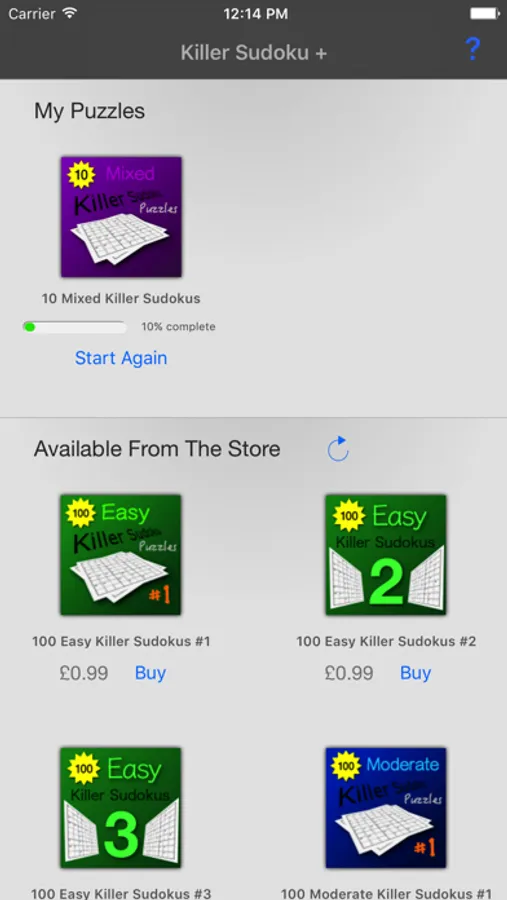Select the Easy Killer Sudokus 3 cover image
The height and width of the screenshot is (900, 507).
click(x=121, y=808)
